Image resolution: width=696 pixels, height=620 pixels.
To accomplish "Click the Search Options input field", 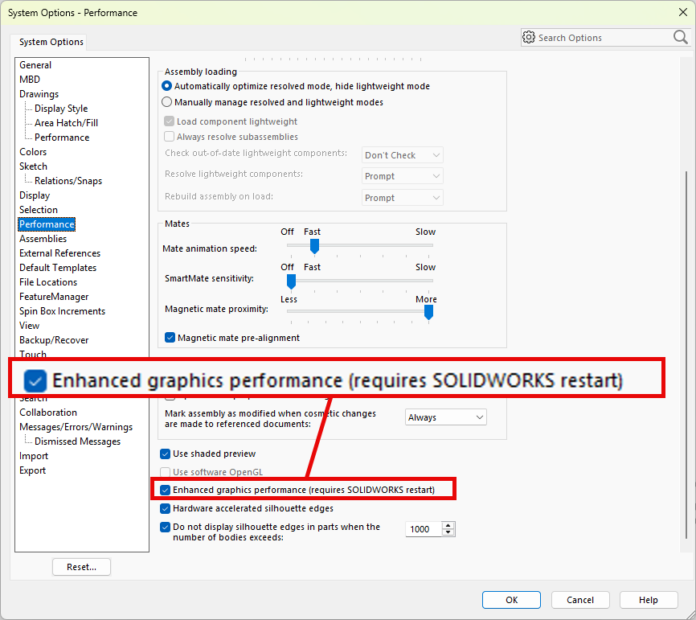I will pos(604,38).
